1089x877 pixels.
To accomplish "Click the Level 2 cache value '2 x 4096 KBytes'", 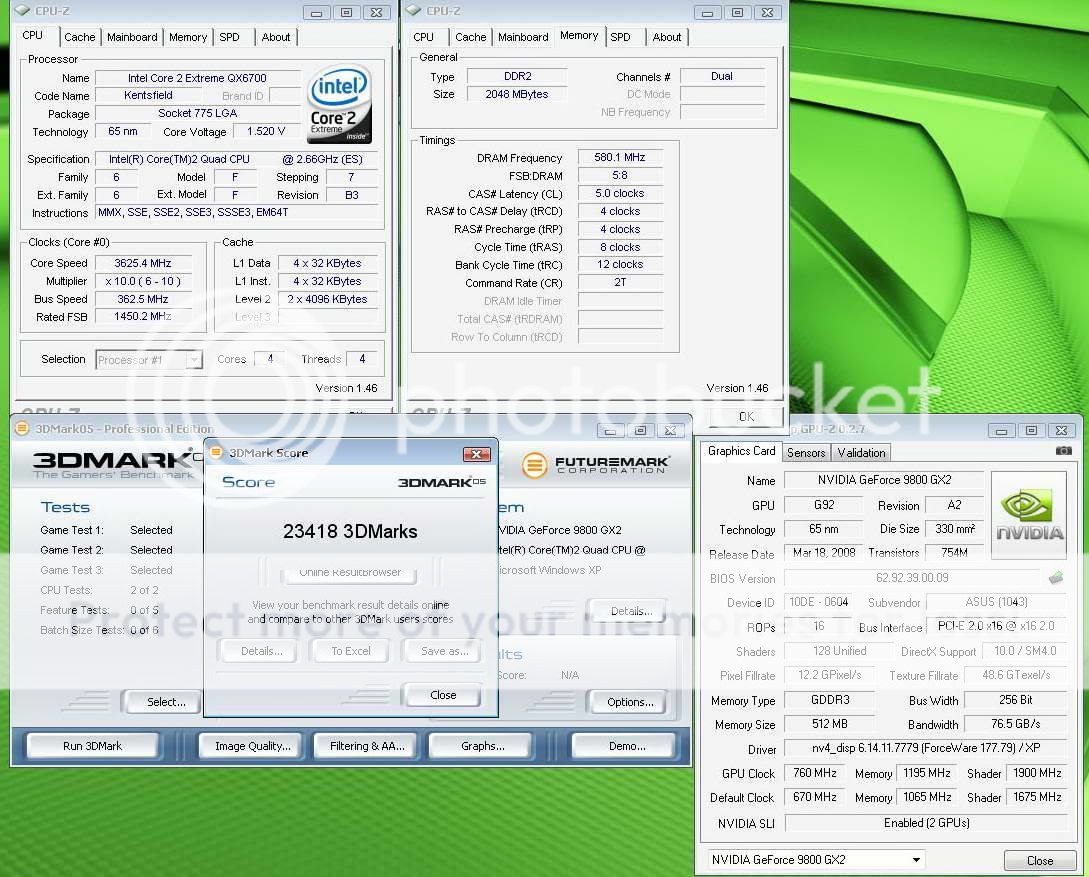I will (x=327, y=299).
